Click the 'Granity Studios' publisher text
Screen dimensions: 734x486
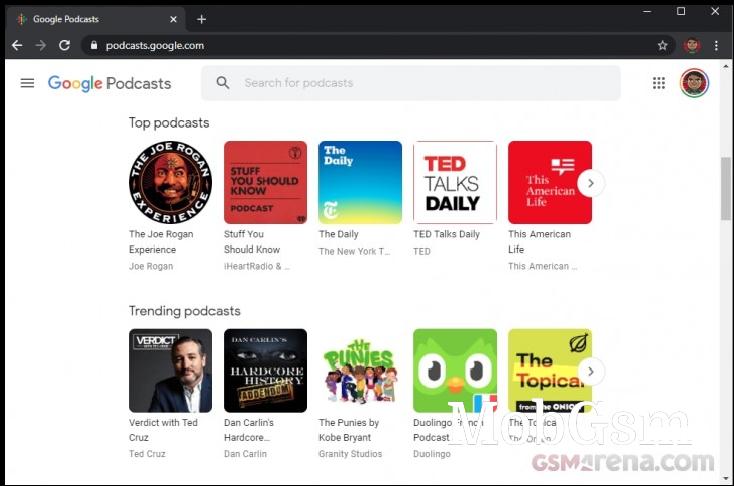350,454
